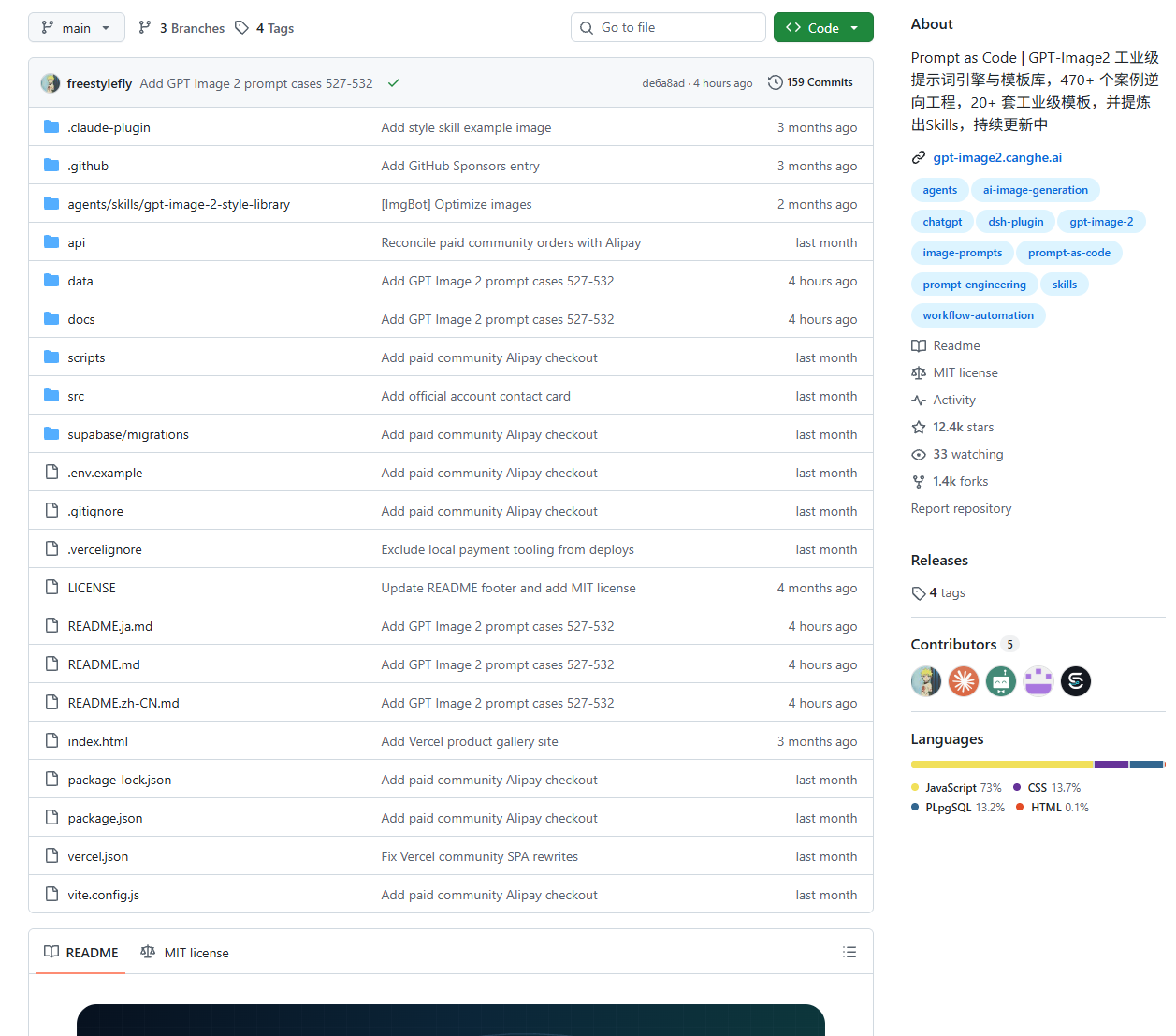Switch to the MIT license tab
This screenshot has height=1036, width=1176.
(x=184, y=952)
